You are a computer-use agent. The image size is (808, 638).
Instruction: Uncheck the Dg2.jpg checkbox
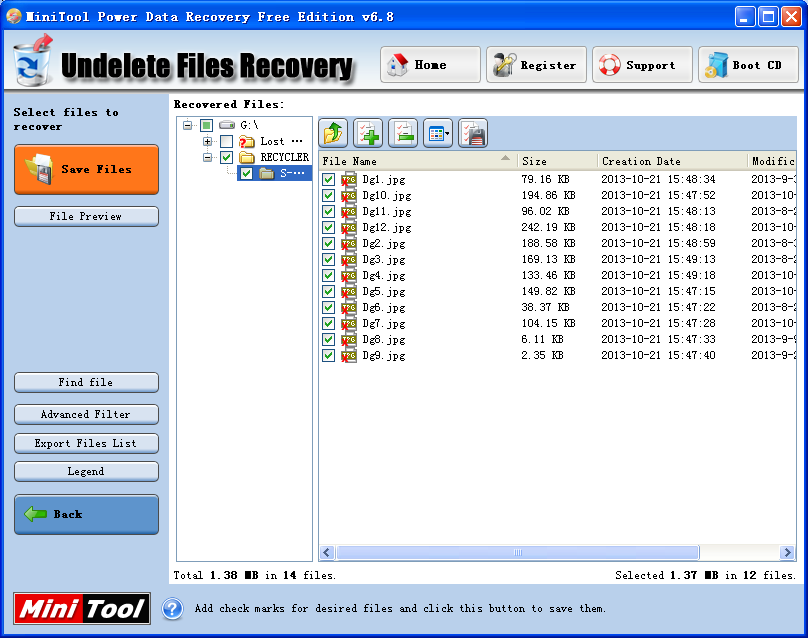tap(328, 243)
